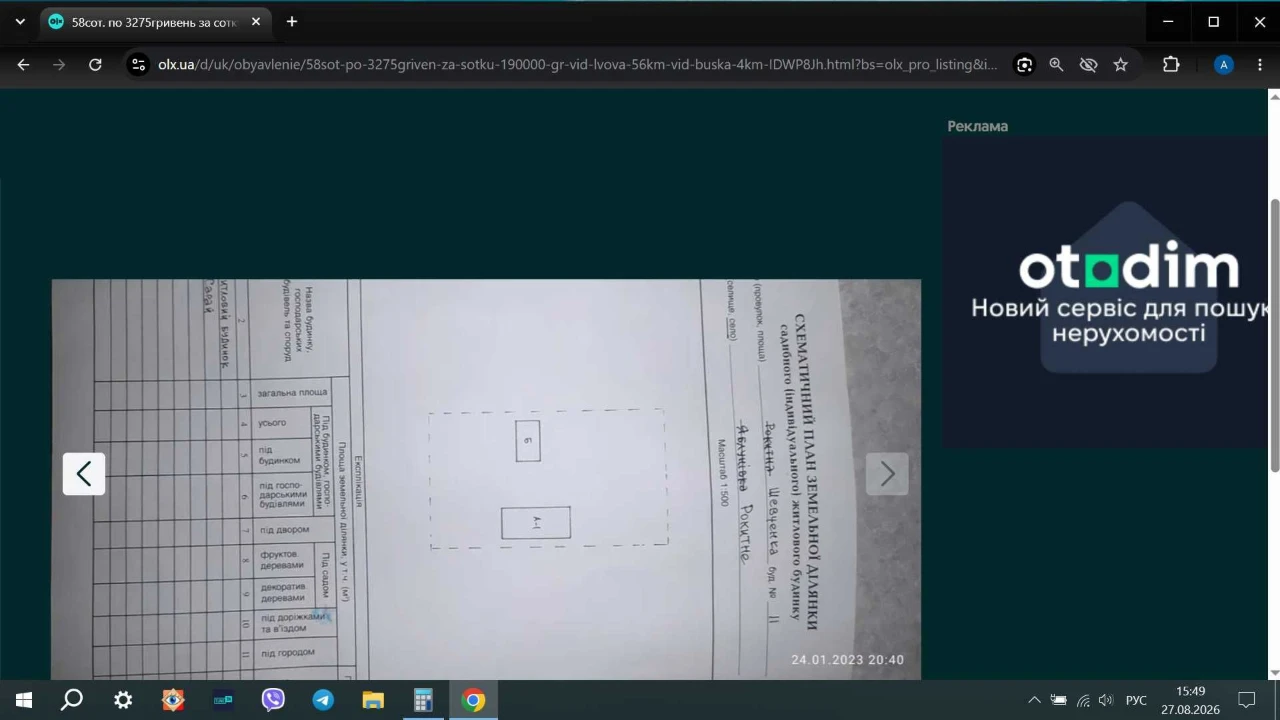Viewport: 1280px width, 720px height.
Task: Open Calculator from the taskbar
Action: (x=423, y=700)
